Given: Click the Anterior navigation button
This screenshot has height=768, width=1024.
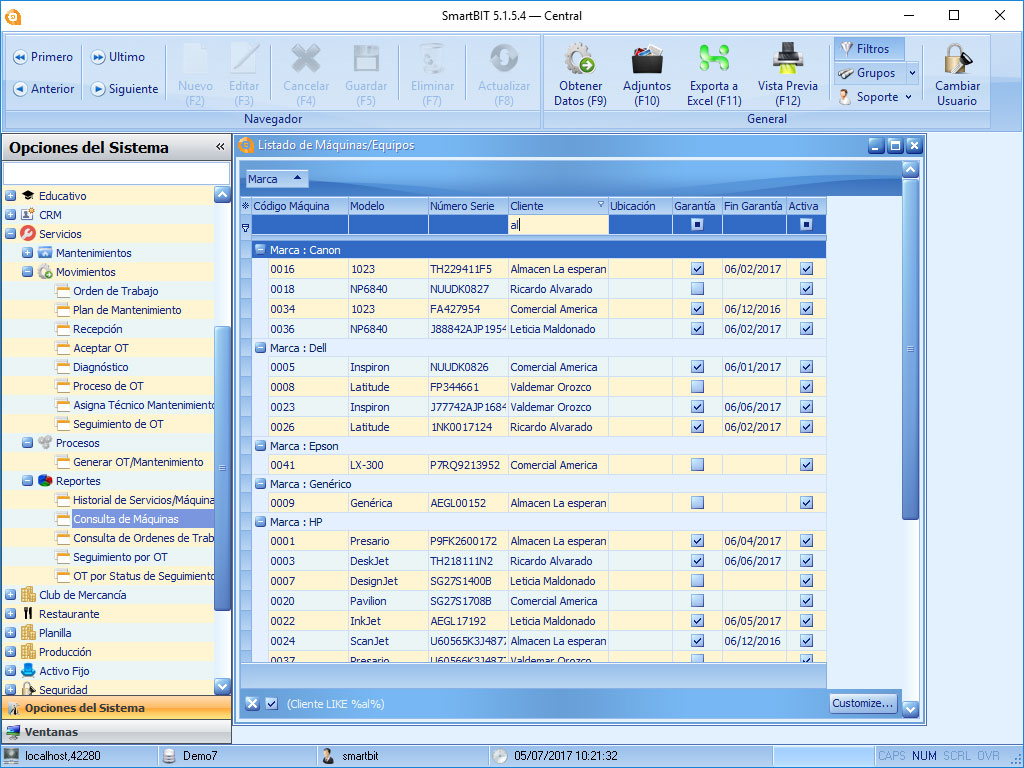Looking at the screenshot, I should pos(43,89).
